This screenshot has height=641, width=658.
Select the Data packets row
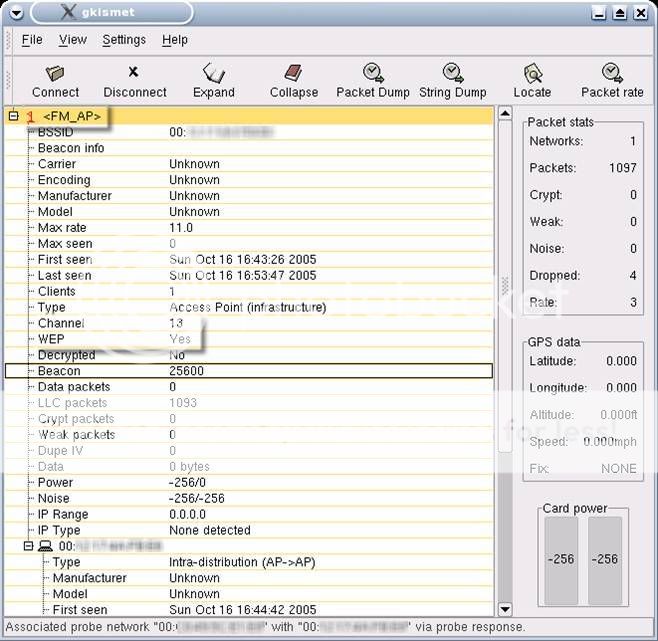(249, 387)
